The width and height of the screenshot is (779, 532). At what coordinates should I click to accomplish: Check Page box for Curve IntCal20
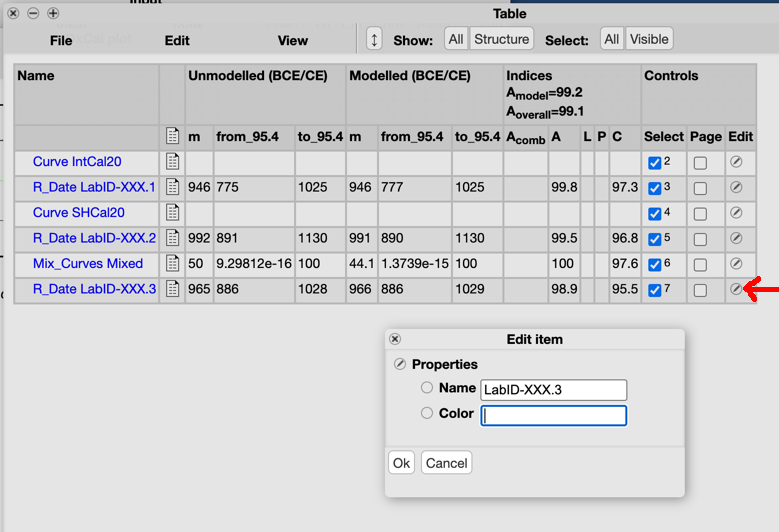click(701, 163)
